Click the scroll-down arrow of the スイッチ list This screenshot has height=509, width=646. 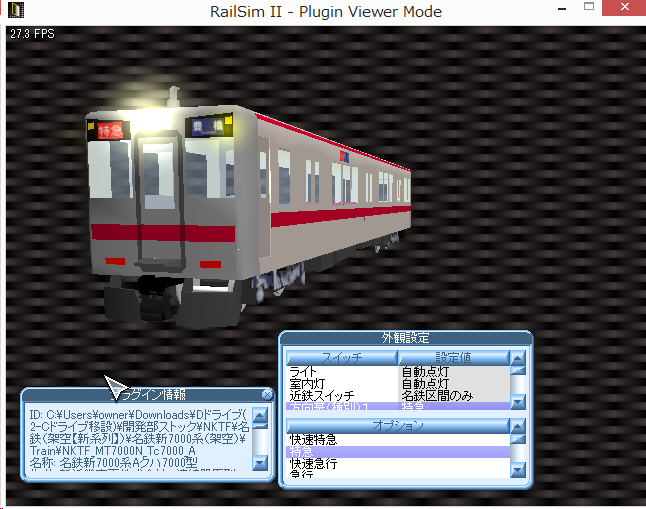click(518, 402)
